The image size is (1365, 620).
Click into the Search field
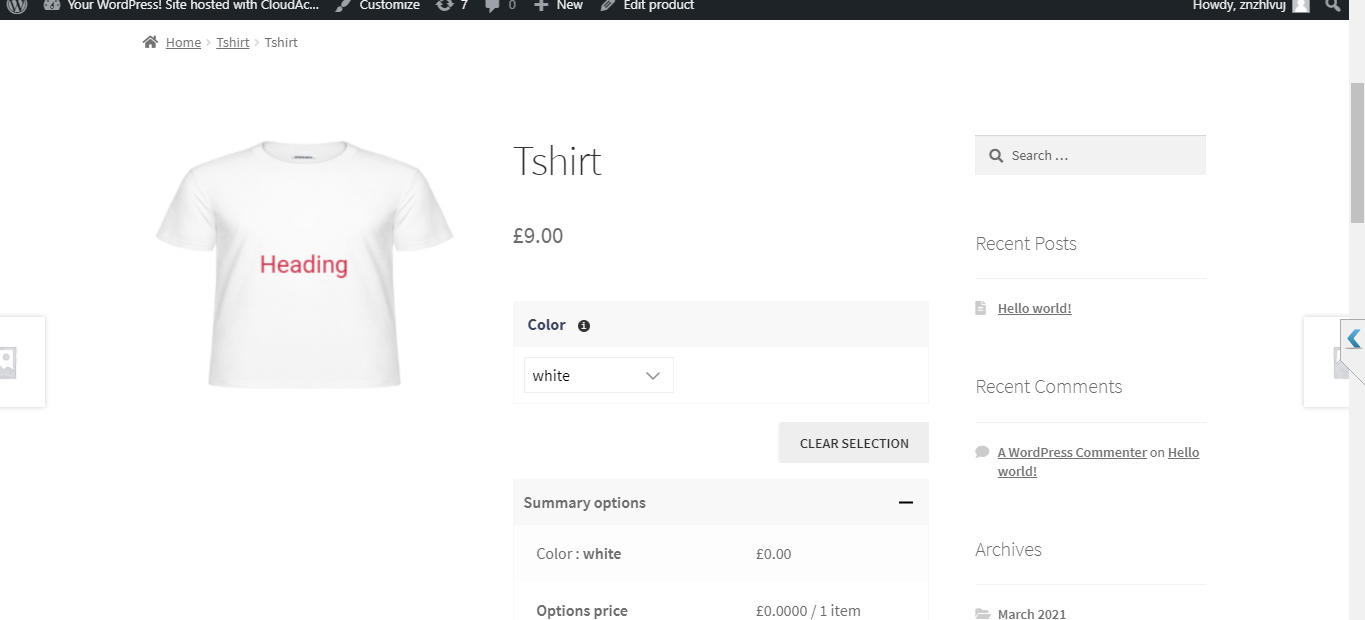click(x=1100, y=155)
